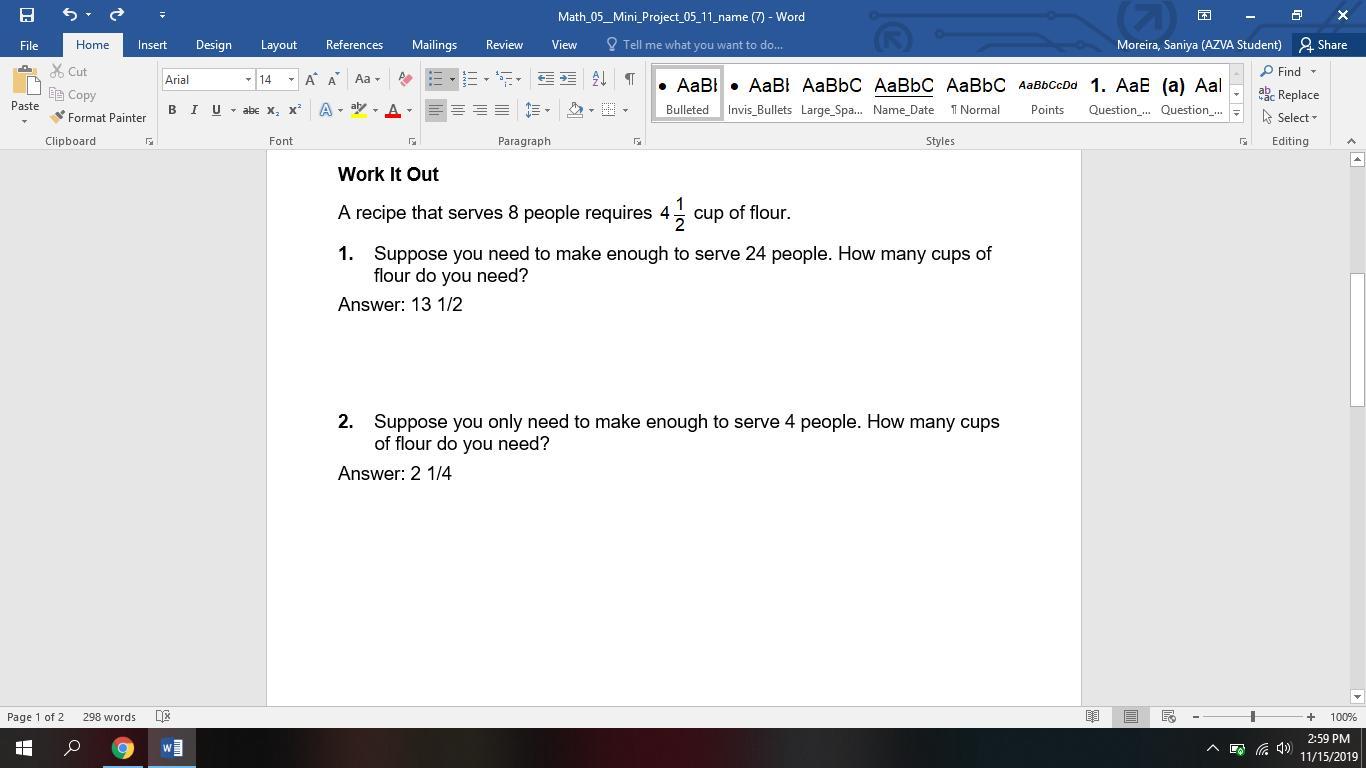Switch to the Mailings tab
Viewport: 1366px width, 768px height.
pos(434,45)
